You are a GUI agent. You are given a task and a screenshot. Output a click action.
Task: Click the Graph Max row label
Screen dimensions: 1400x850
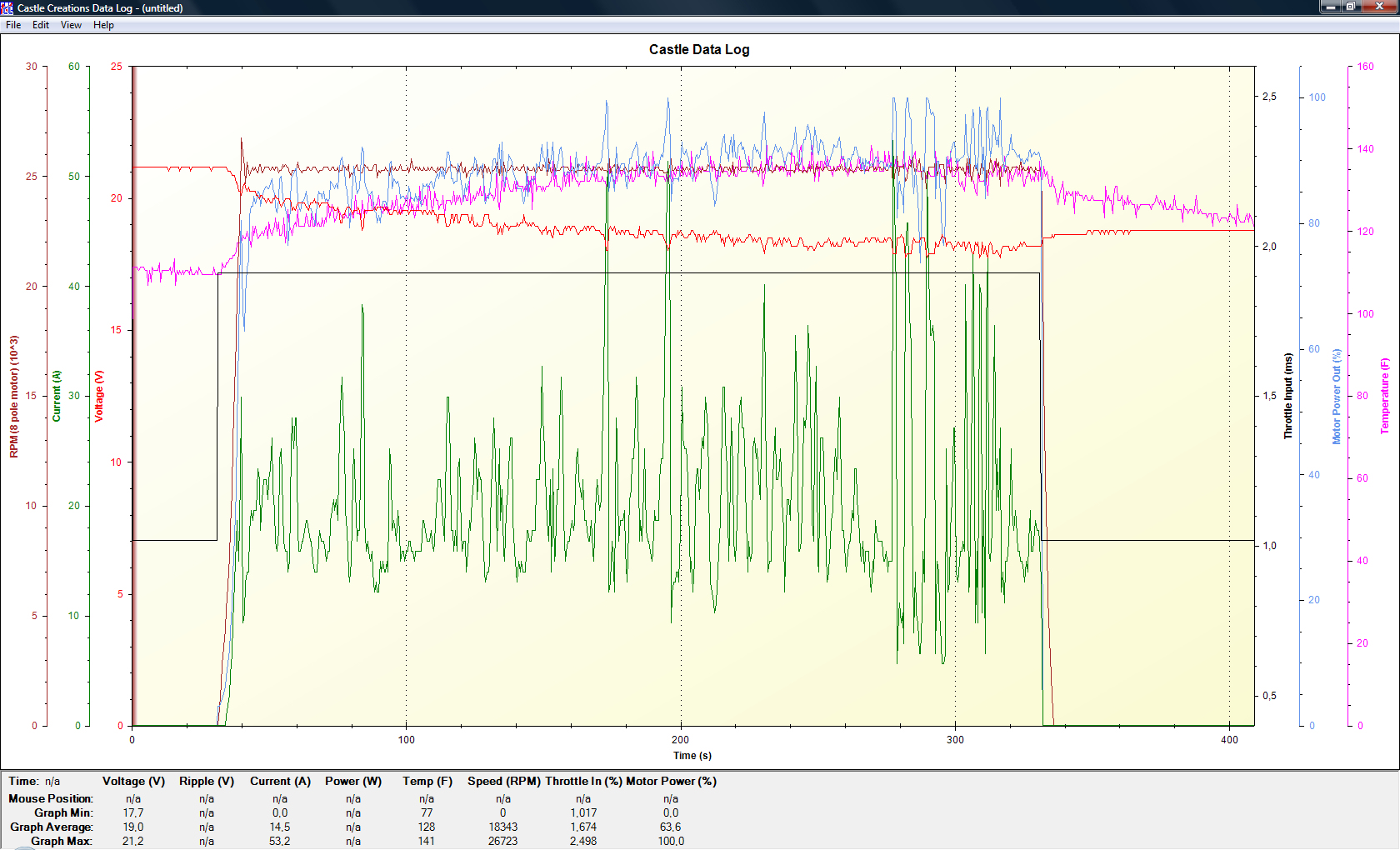click(62, 842)
